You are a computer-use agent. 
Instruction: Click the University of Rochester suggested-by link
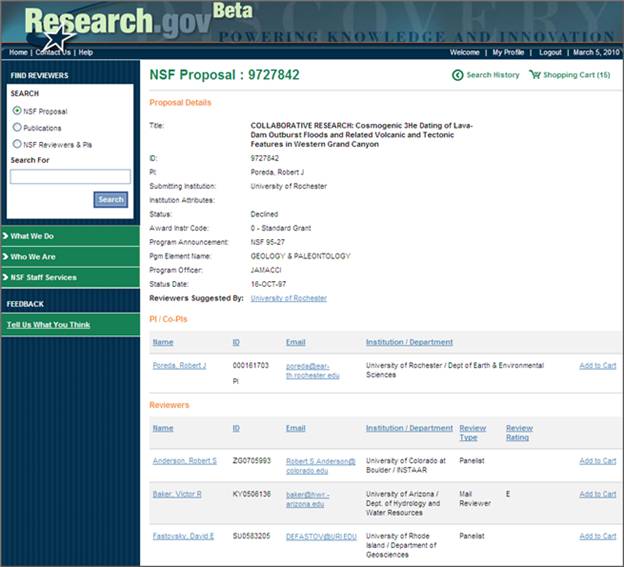click(288, 298)
